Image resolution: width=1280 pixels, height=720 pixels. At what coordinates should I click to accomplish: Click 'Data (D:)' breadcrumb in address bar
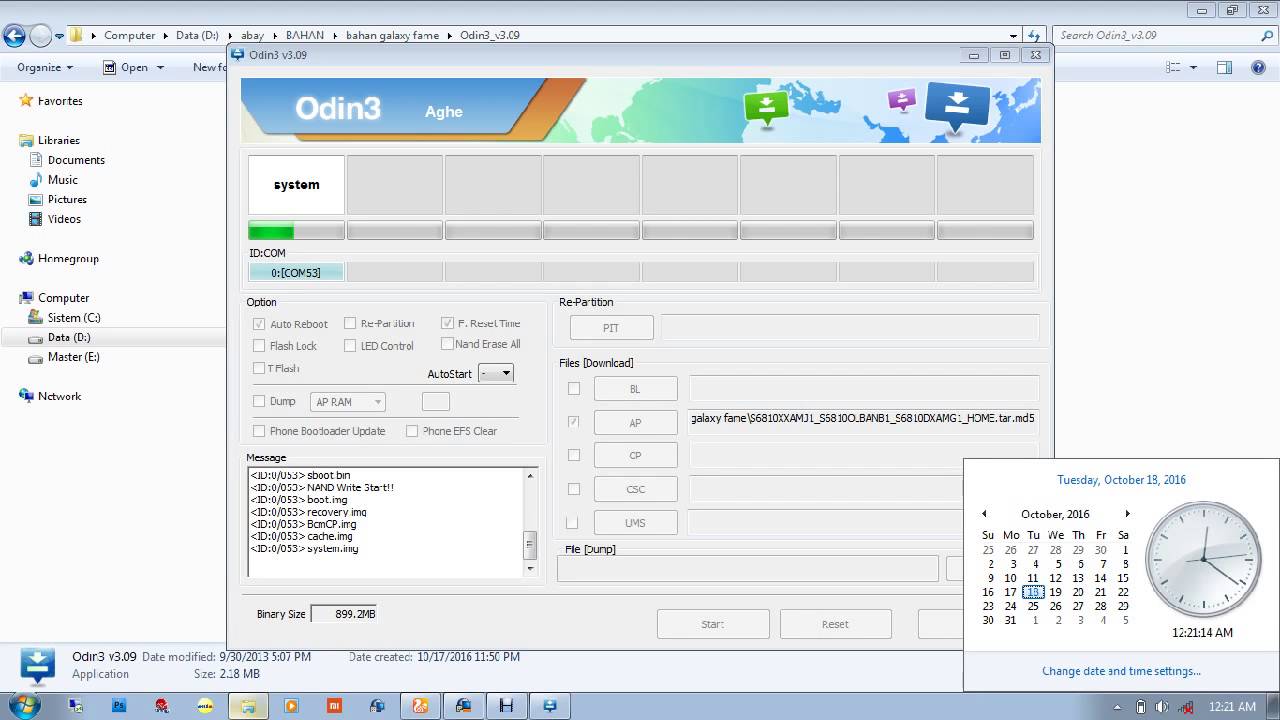(197, 35)
